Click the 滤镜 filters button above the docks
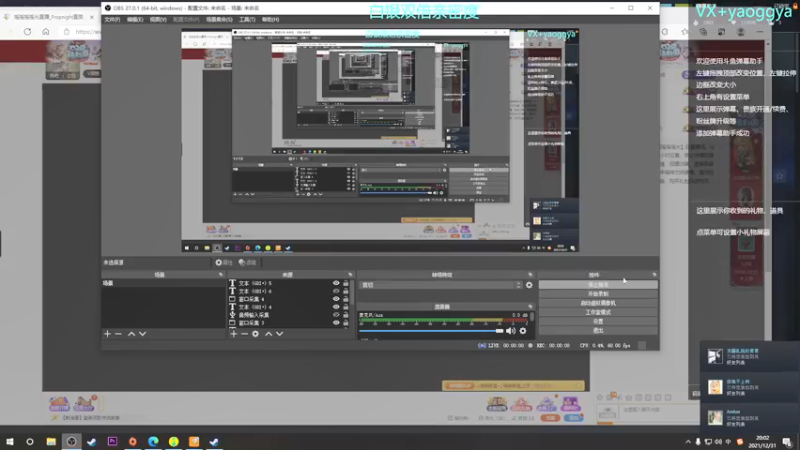 click(248, 263)
